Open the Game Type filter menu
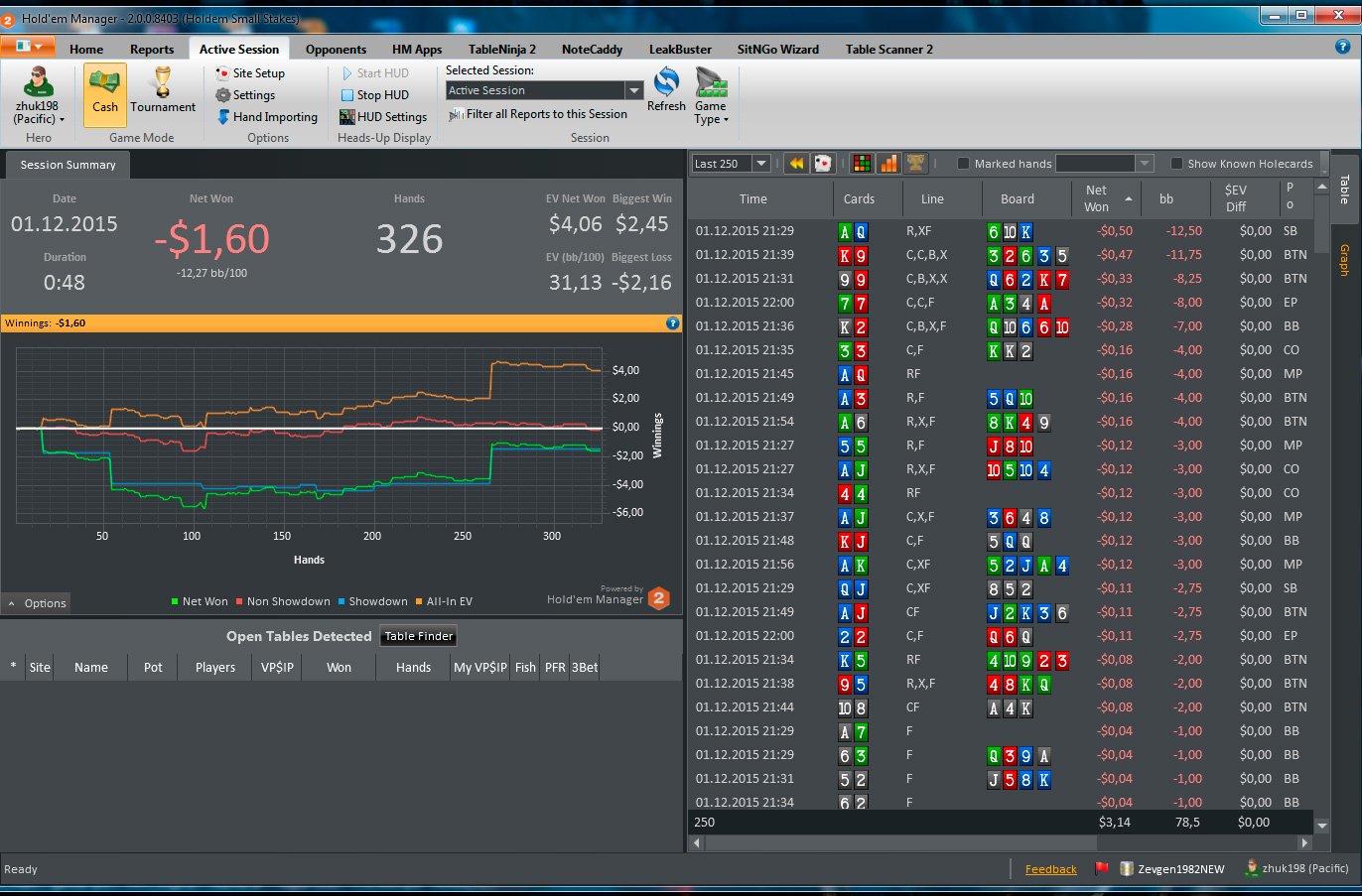 tap(711, 96)
